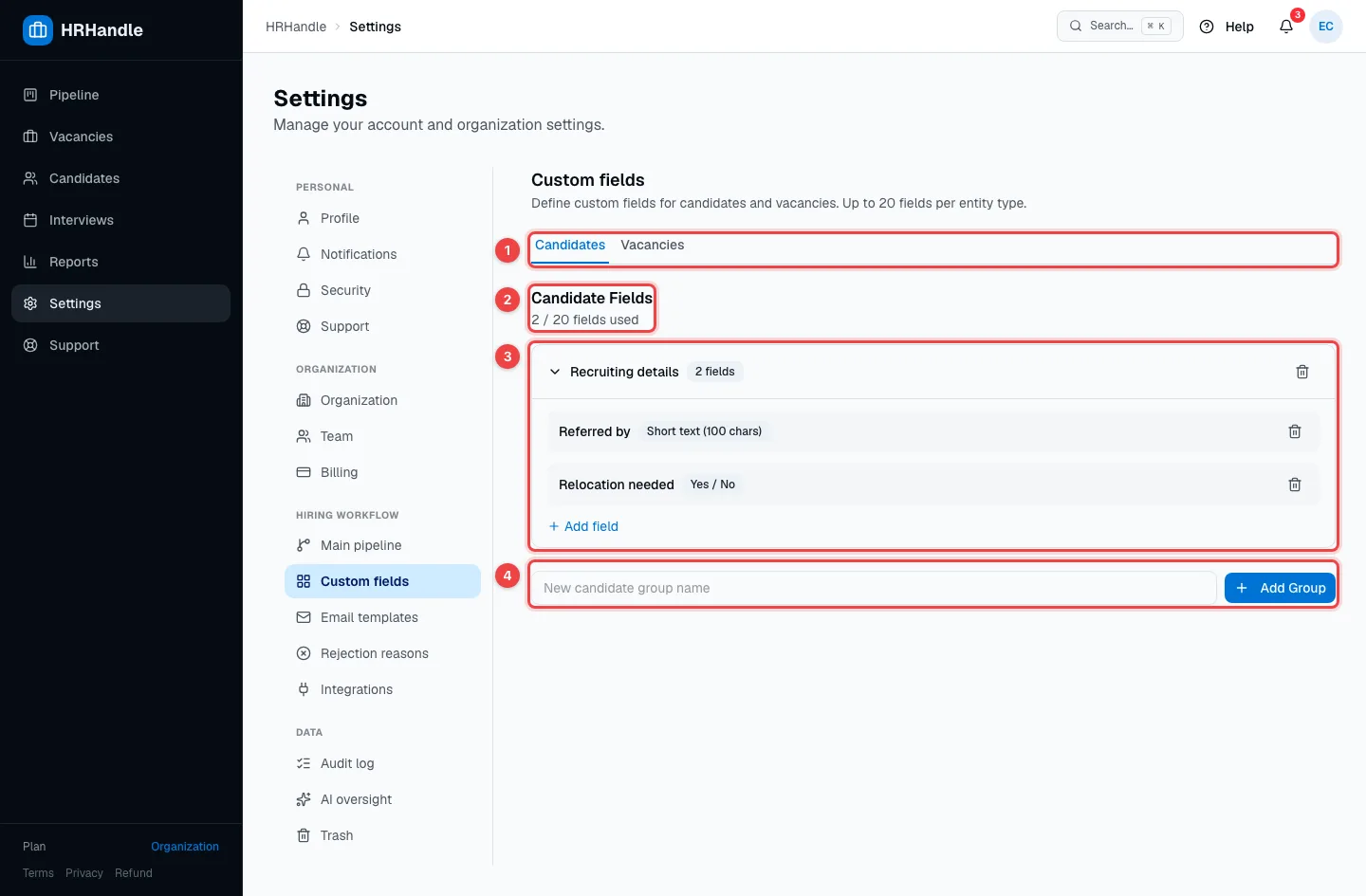Open Organization settings page
The image size is (1366, 896).
pyautogui.click(x=382, y=400)
